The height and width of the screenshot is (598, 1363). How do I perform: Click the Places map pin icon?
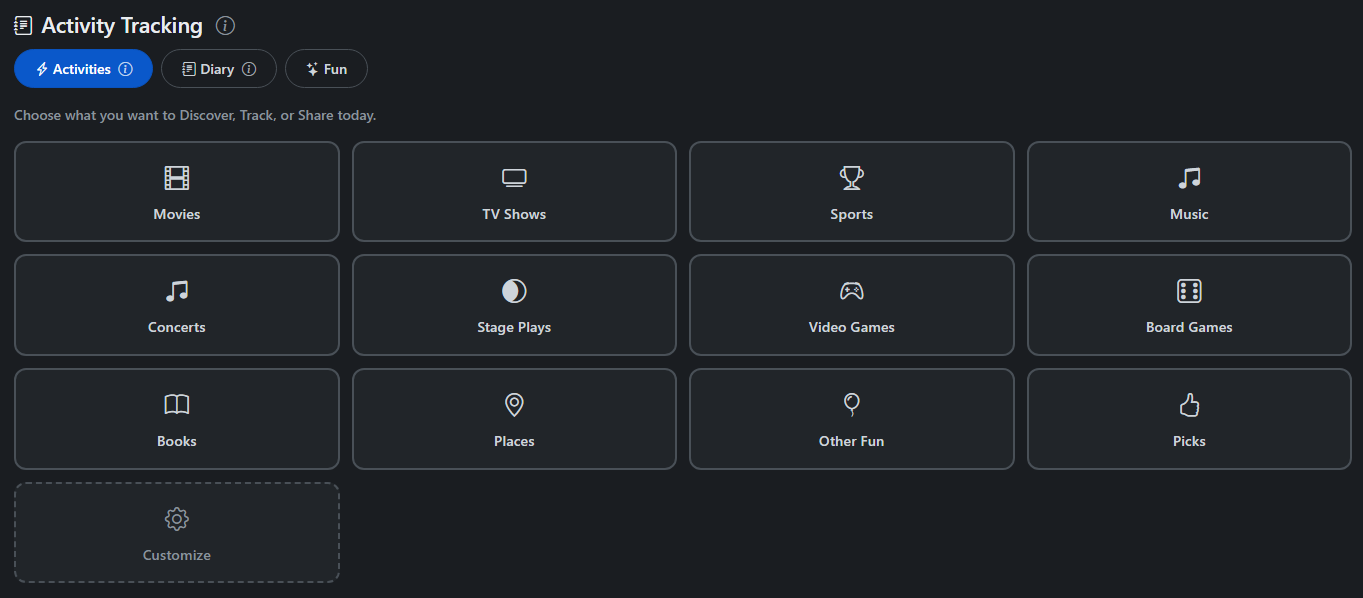click(513, 404)
